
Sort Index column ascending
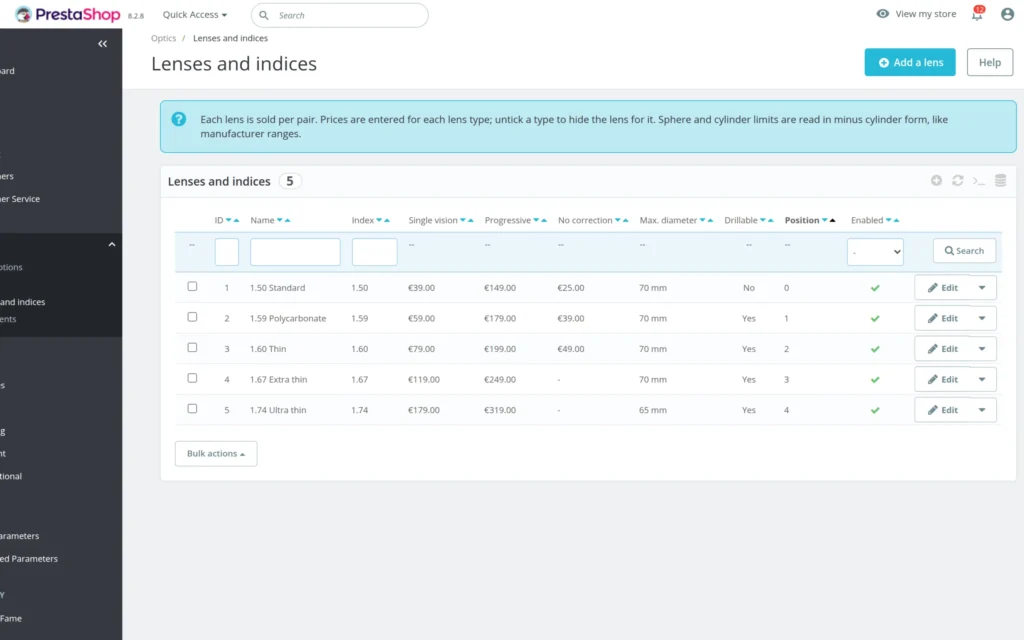pos(387,220)
